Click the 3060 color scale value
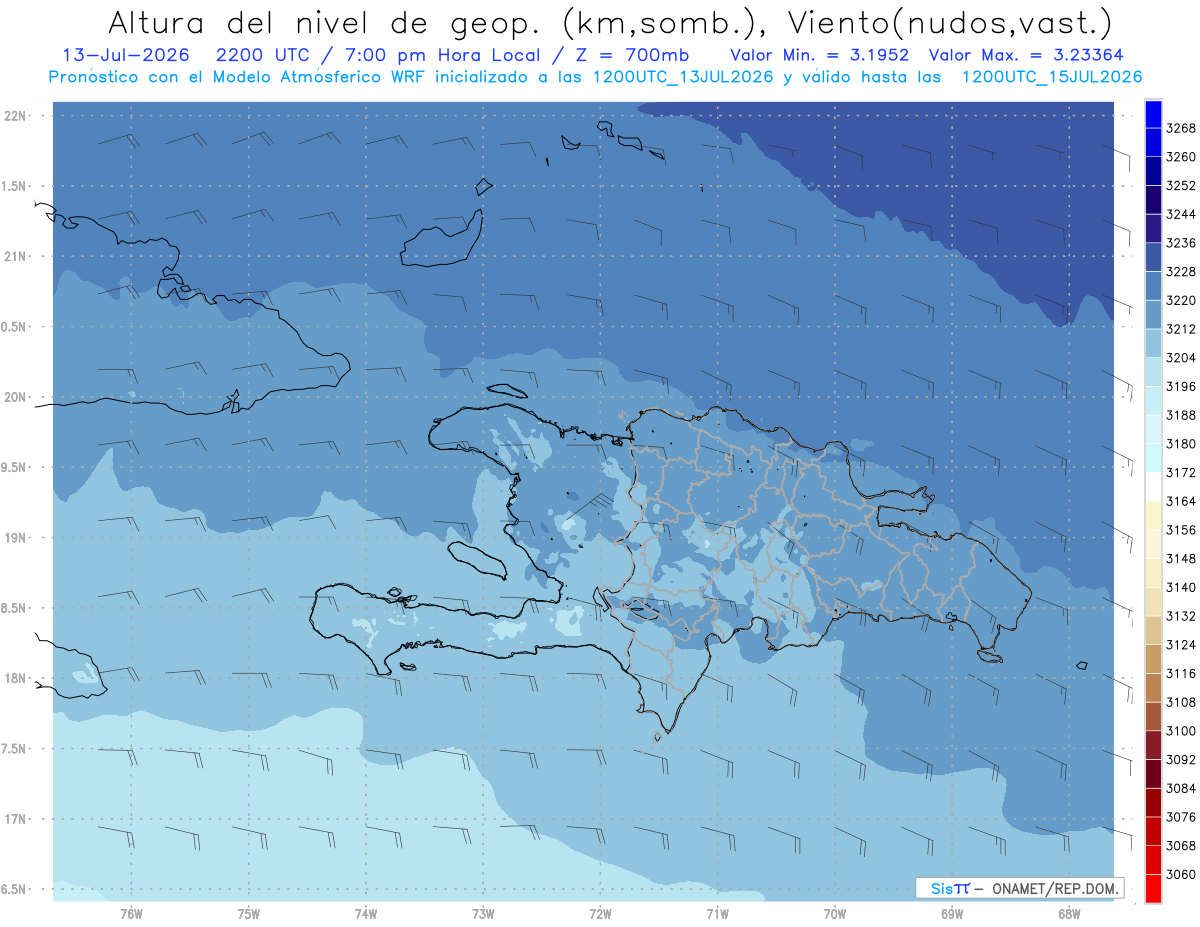Image resolution: width=1200 pixels, height=927 pixels. pos(1181,874)
